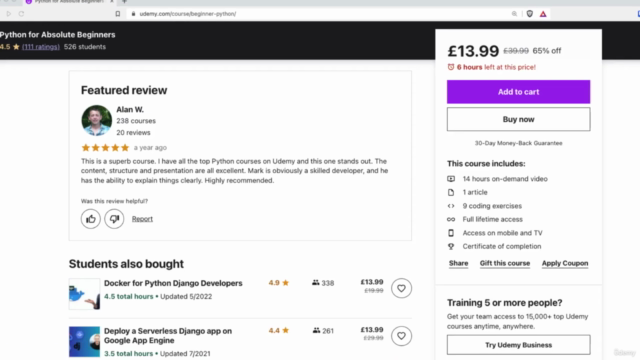Open Deploy a Serverless Django app course title
The width and height of the screenshot is (640, 360).
tap(168, 336)
